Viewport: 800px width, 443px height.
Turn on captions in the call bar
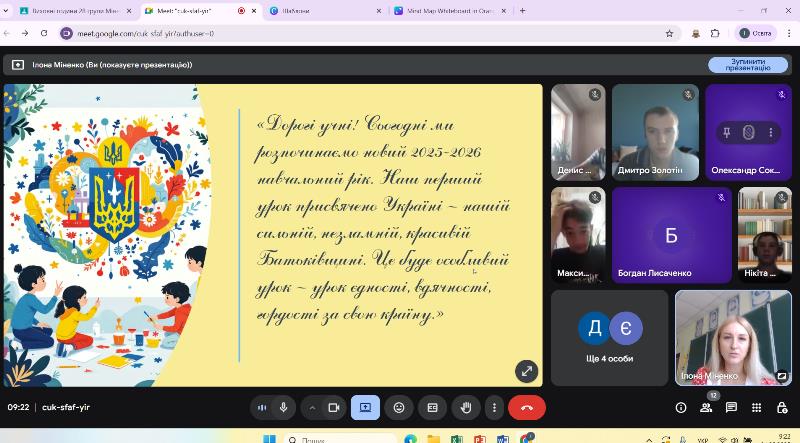pos(433,408)
